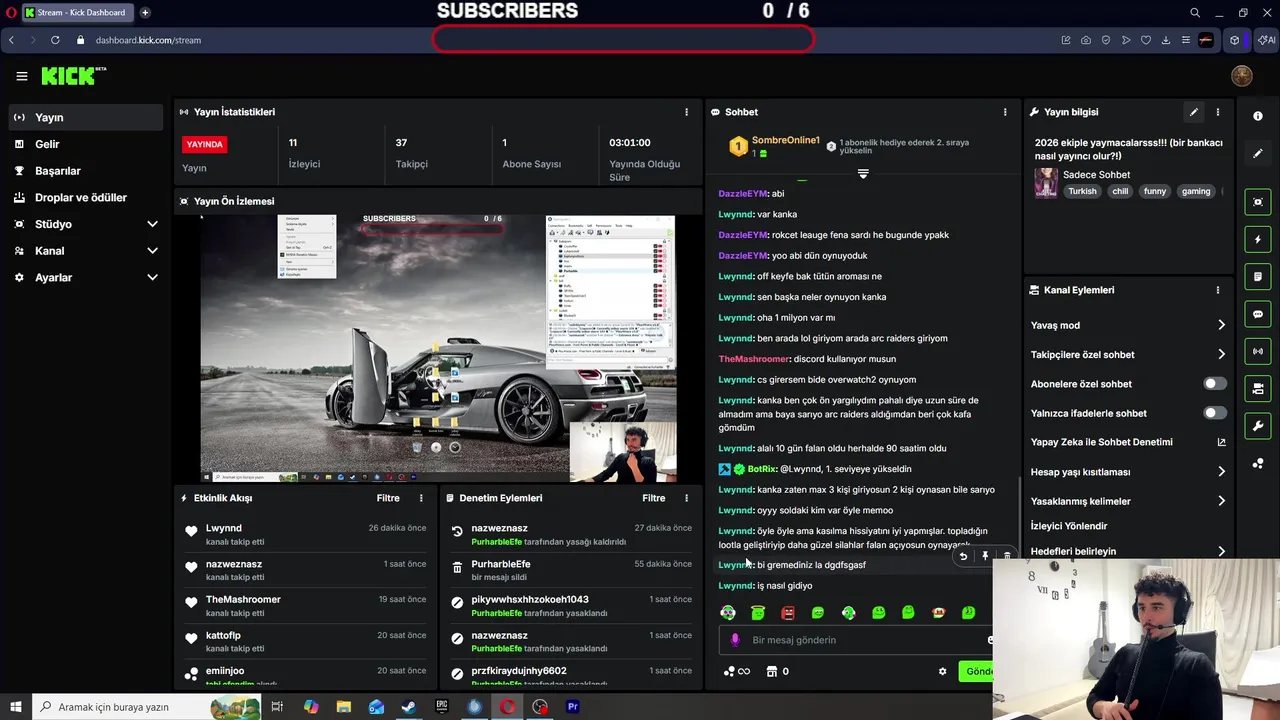Click nazweznasz in Etkinlik Akışı list
The image size is (1280, 720).
coord(234,564)
